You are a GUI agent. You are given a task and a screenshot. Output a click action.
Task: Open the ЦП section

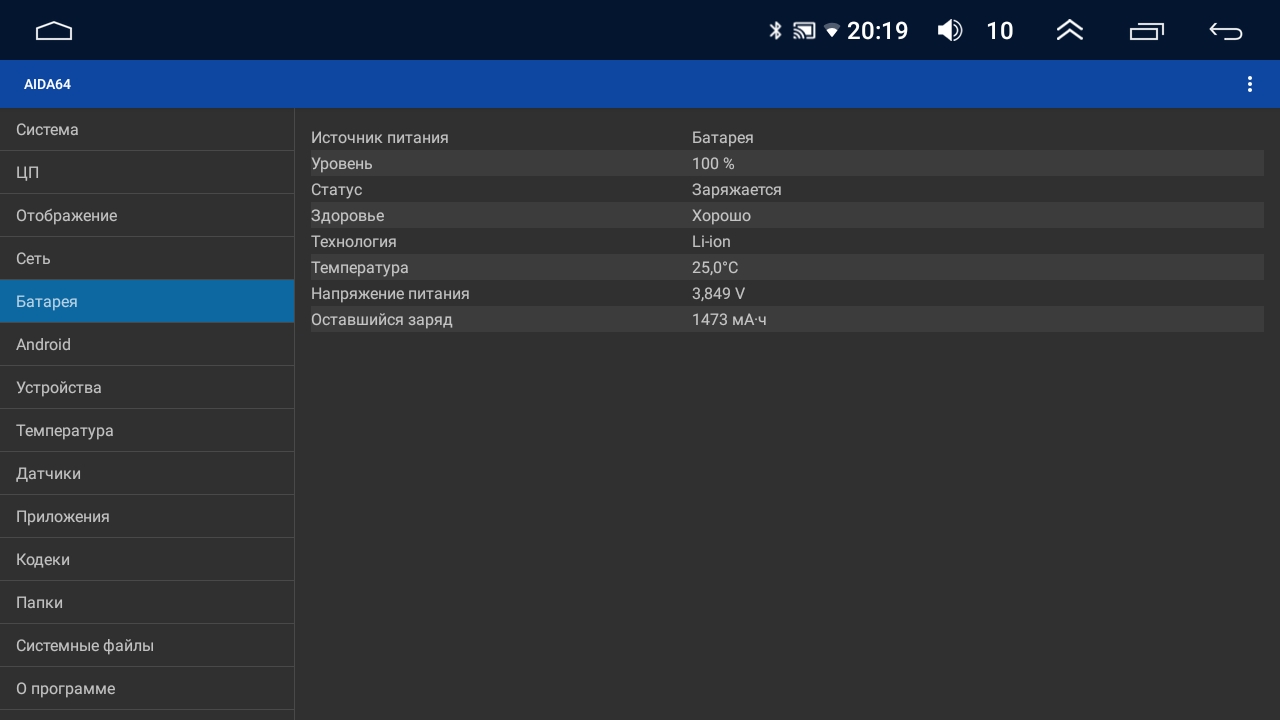(x=147, y=173)
